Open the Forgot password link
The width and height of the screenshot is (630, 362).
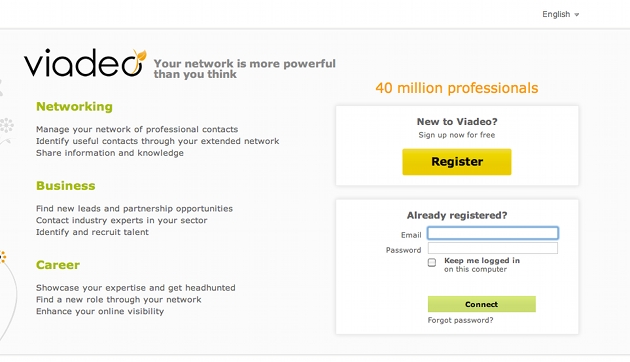point(460,320)
